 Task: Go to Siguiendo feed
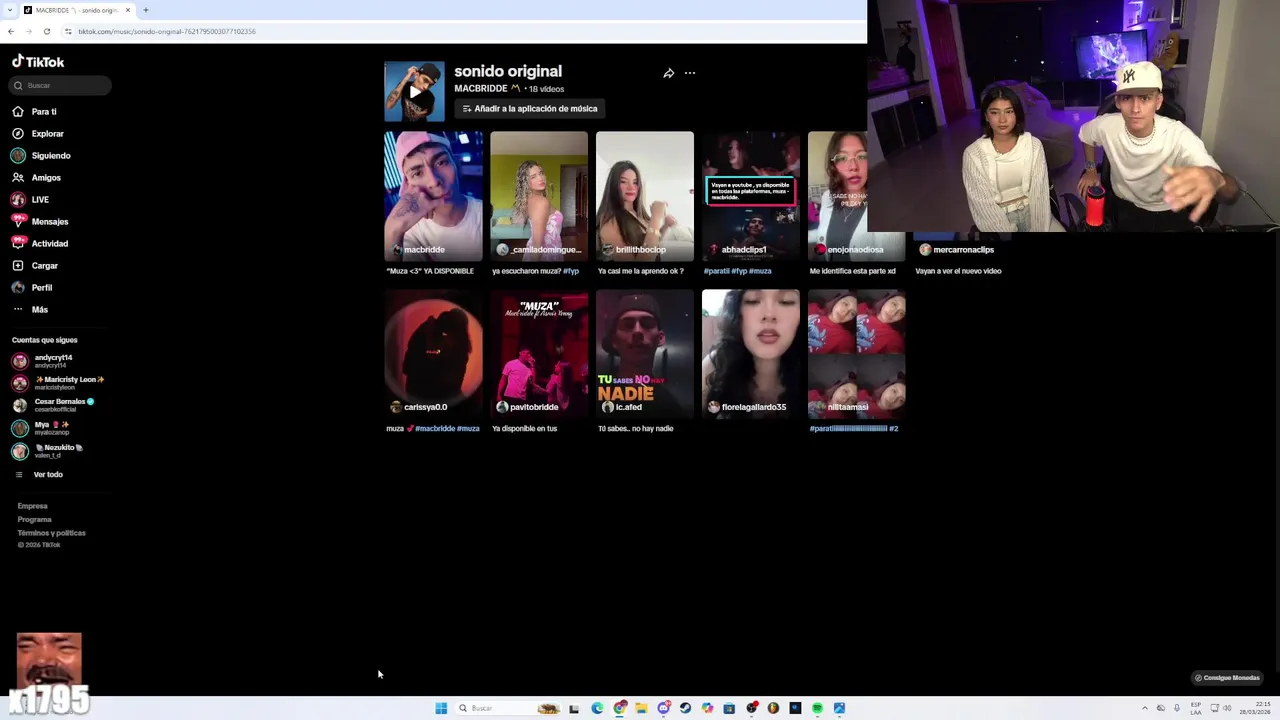point(41,156)
